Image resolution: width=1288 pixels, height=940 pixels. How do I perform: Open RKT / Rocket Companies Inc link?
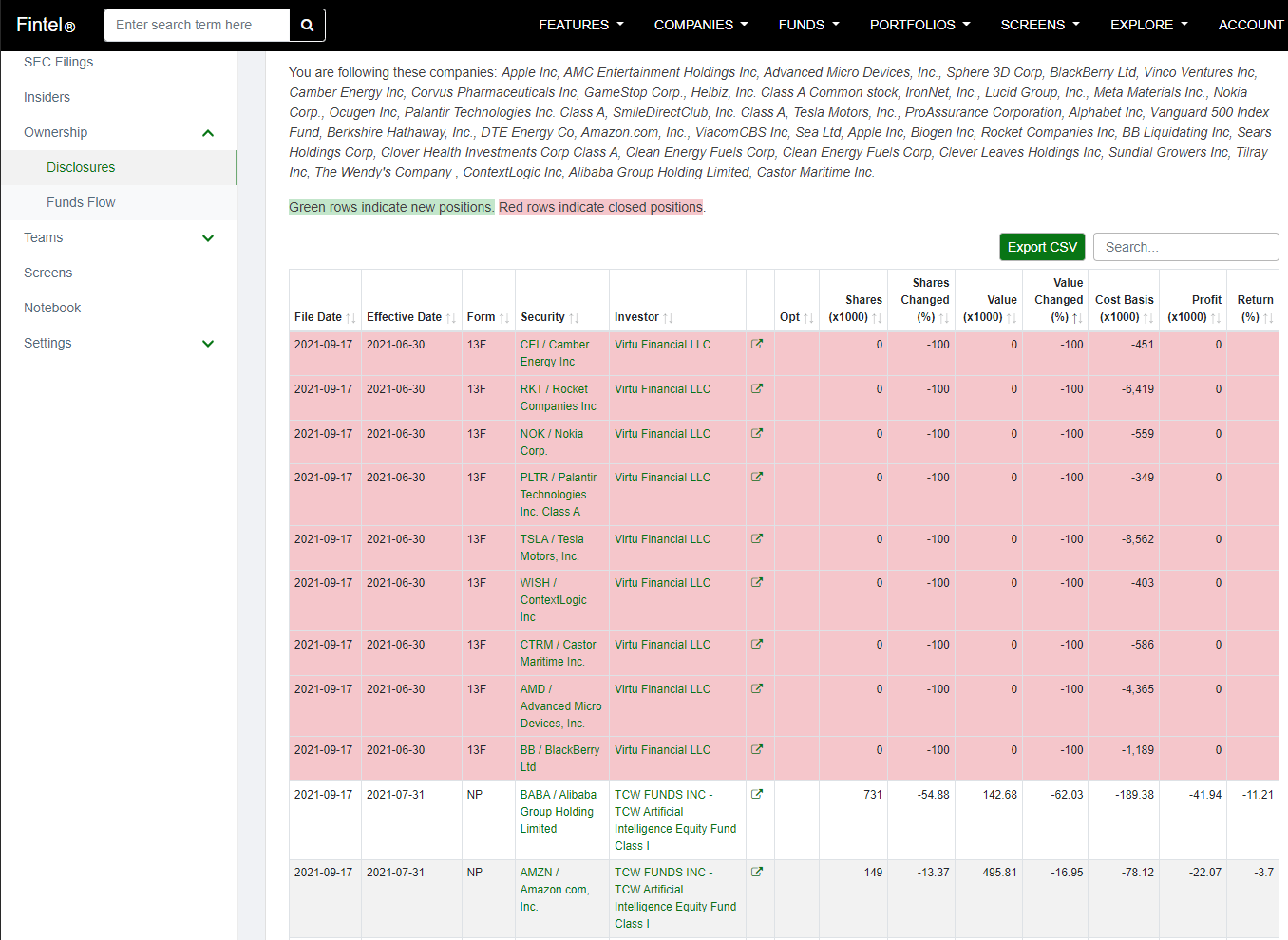point(559,397)
